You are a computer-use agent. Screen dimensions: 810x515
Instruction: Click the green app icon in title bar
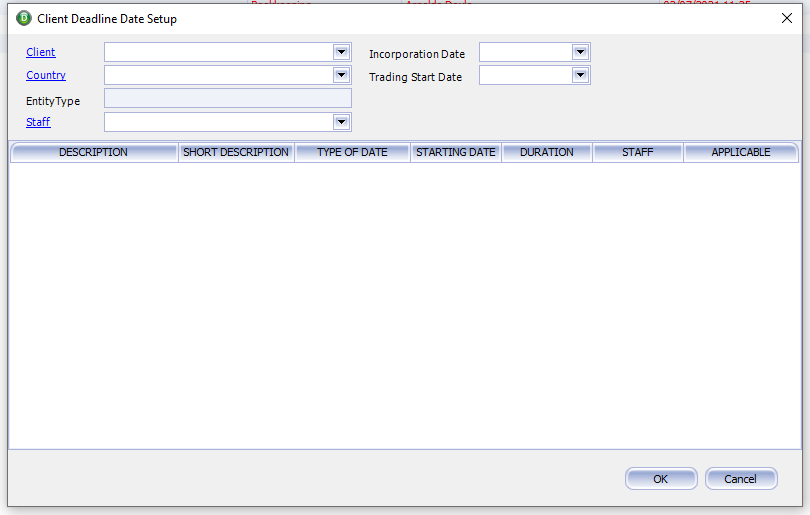24,19
